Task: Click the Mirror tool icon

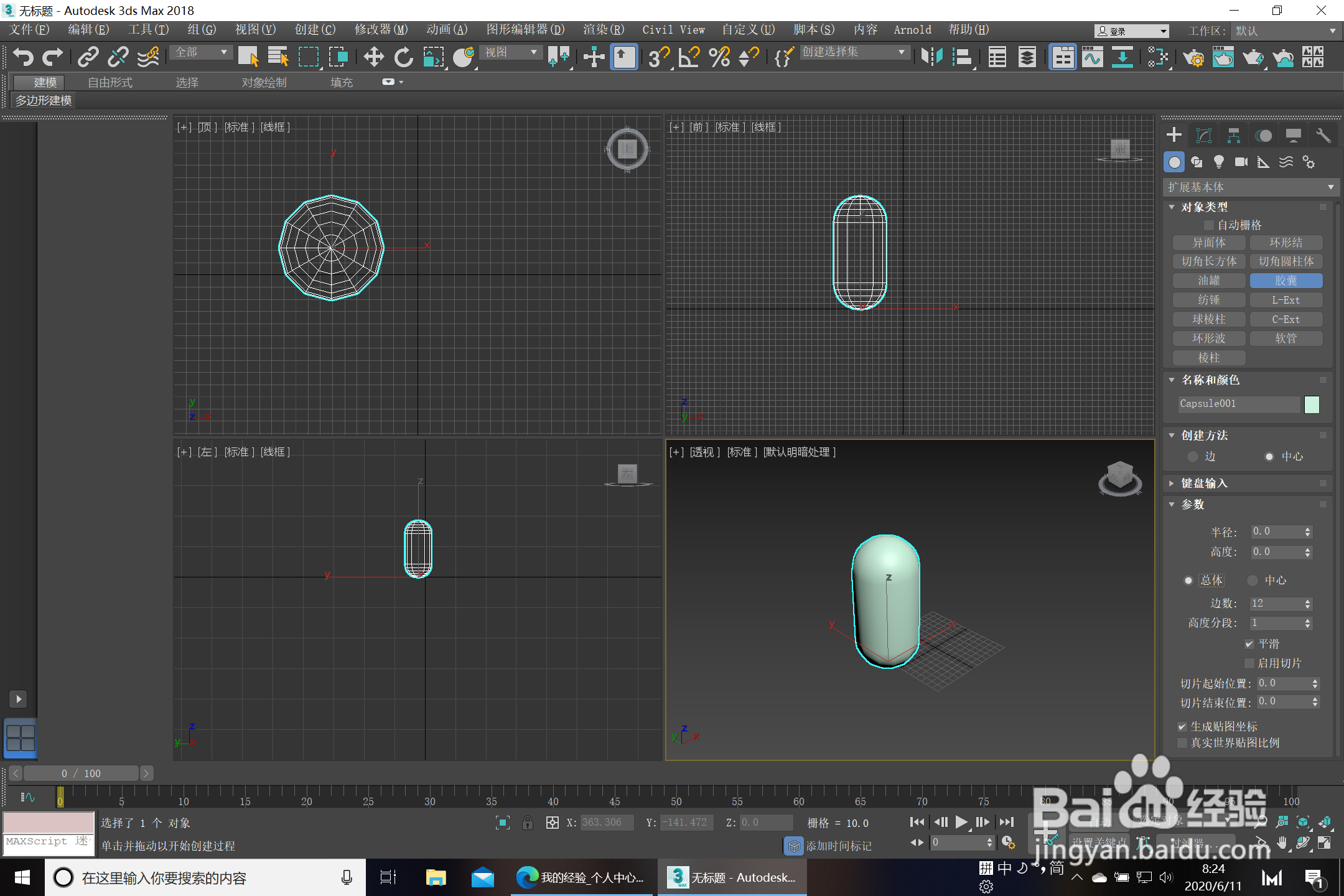Action: 931,57
